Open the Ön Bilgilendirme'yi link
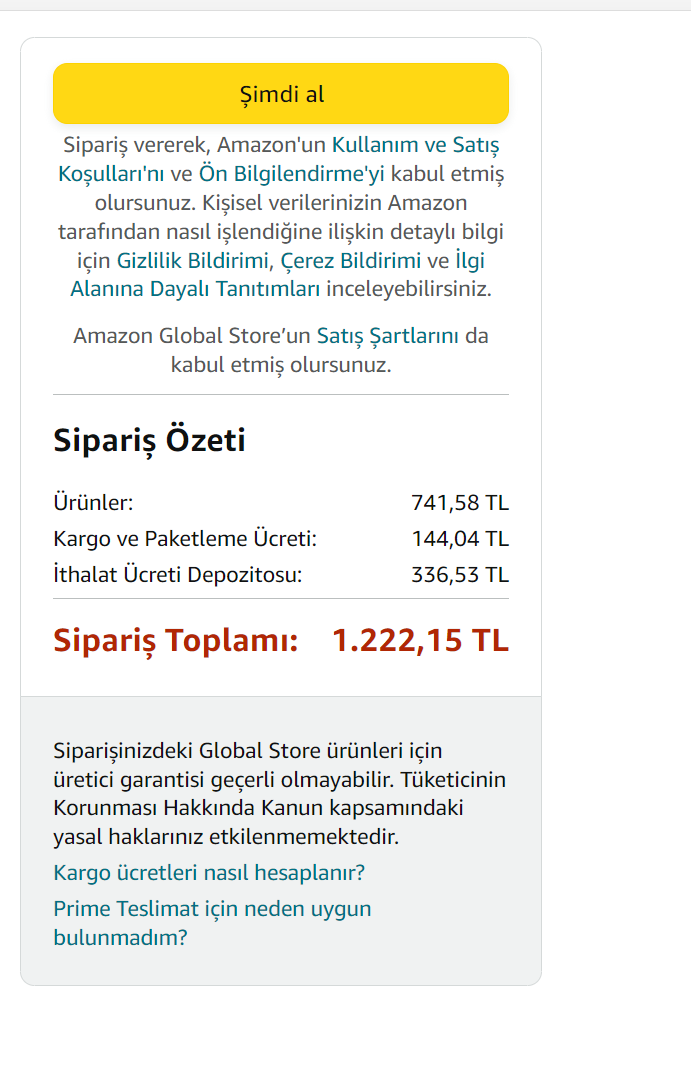 click(x=292, y=174)
